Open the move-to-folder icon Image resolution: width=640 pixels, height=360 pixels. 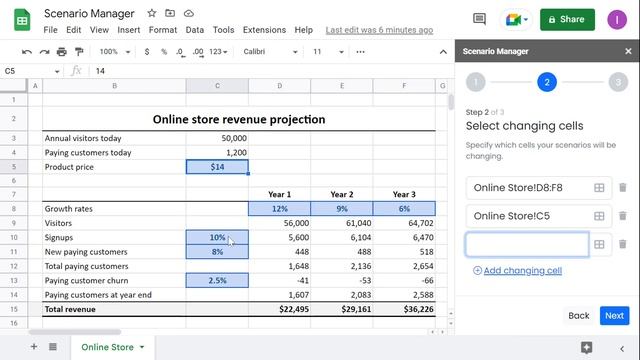coord(170,13)
